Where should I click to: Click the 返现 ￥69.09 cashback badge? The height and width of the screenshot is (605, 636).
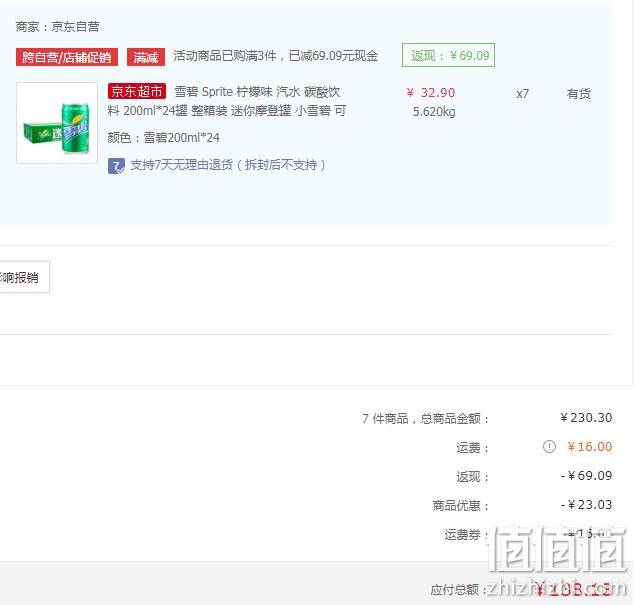pyautogui.click(x=448, y=55)
